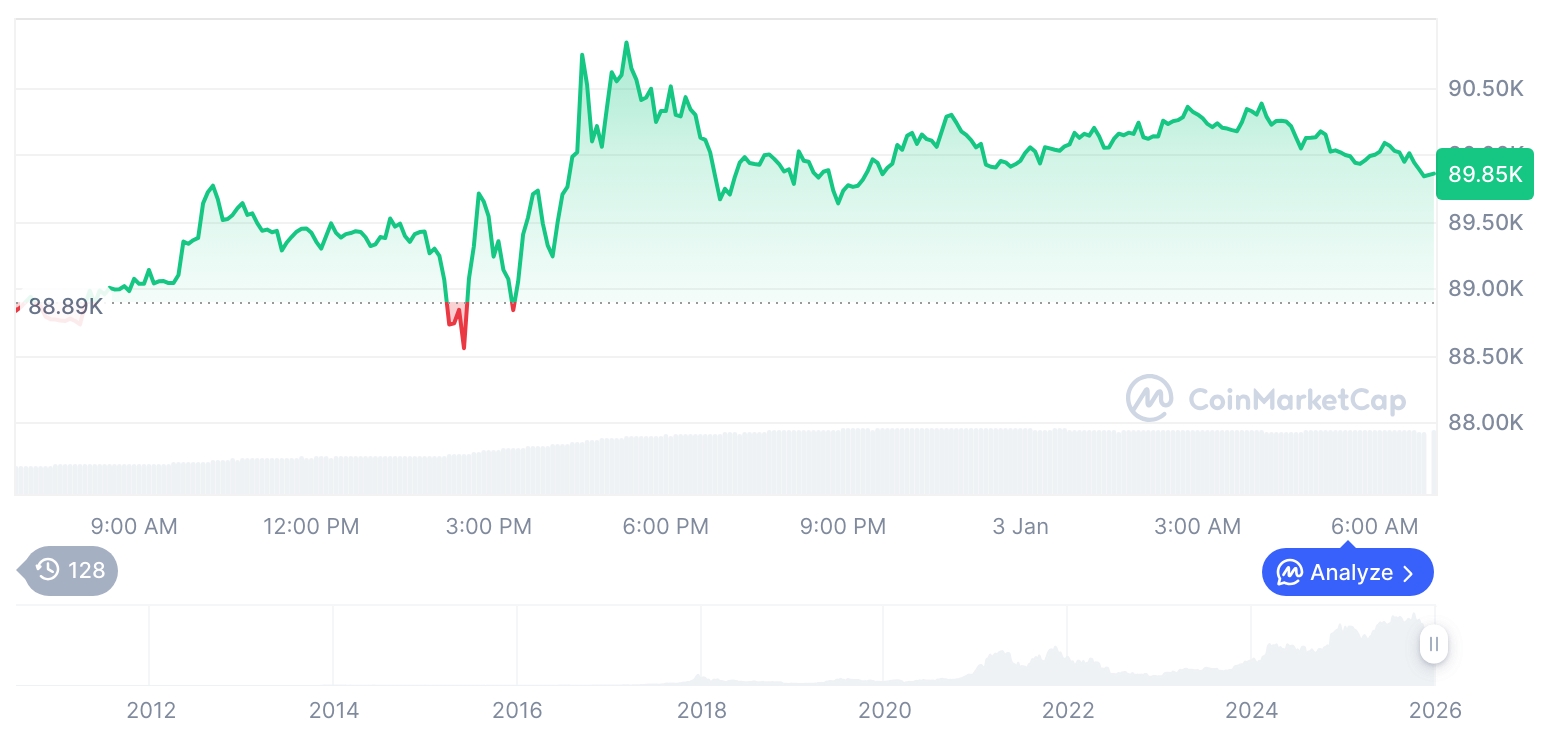Click the 2012 year on the timeline navigator
The image size is (1566, 732).
pyautogui.click(x=151, y=710)
